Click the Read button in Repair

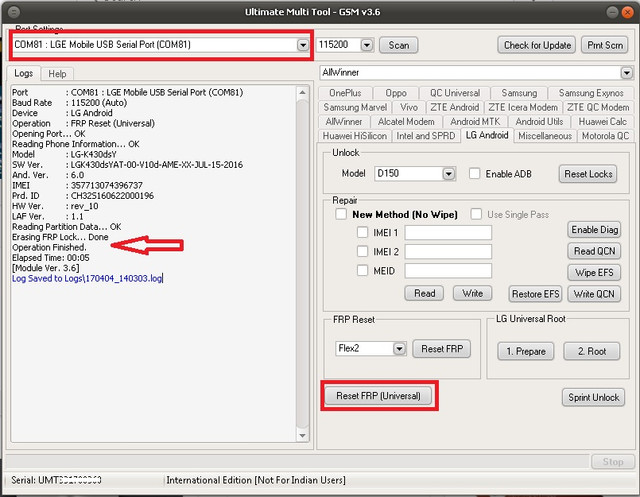tap(424, 293)
